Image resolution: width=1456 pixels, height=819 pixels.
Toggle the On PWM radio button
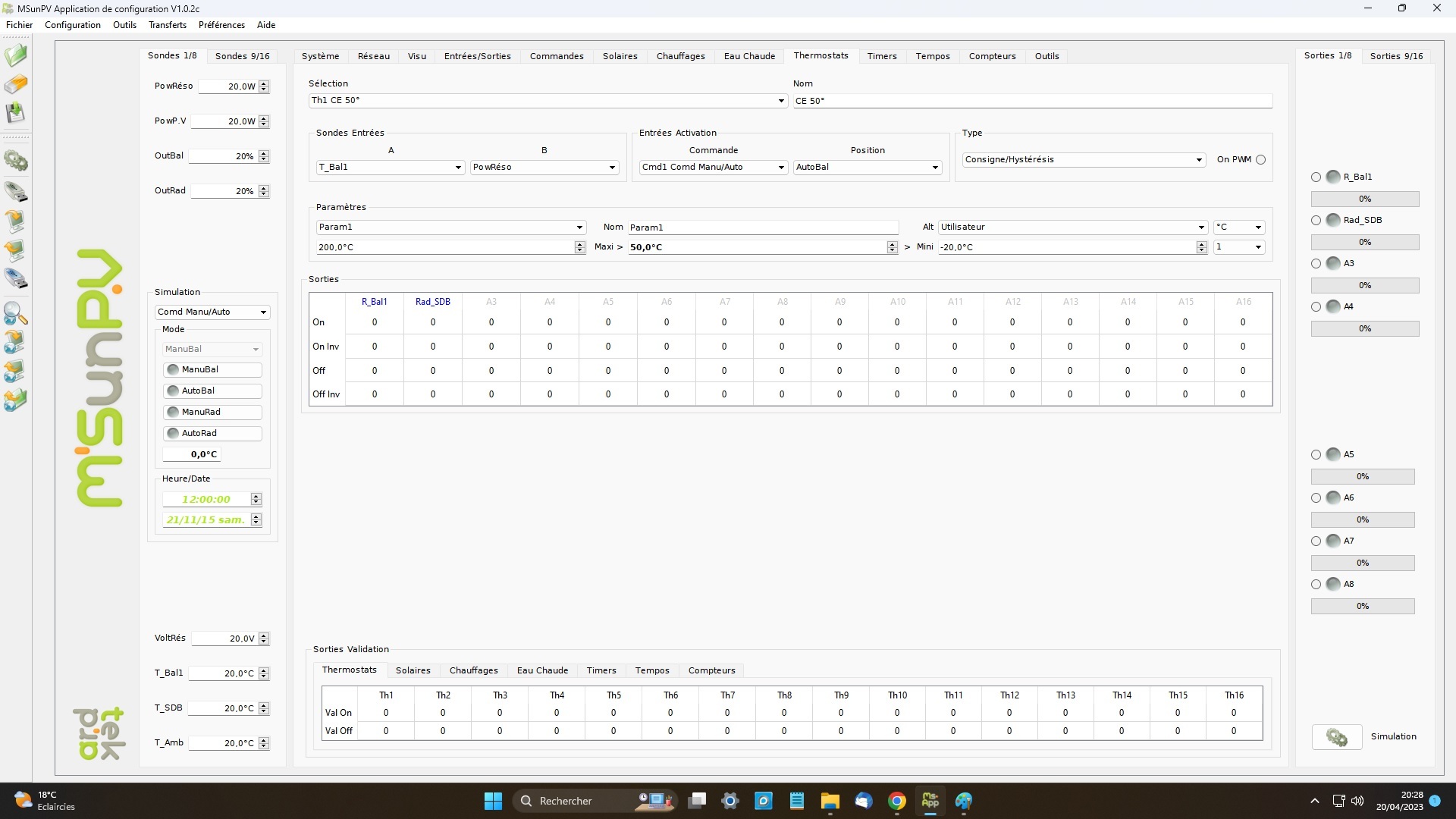pos(1260,159)
